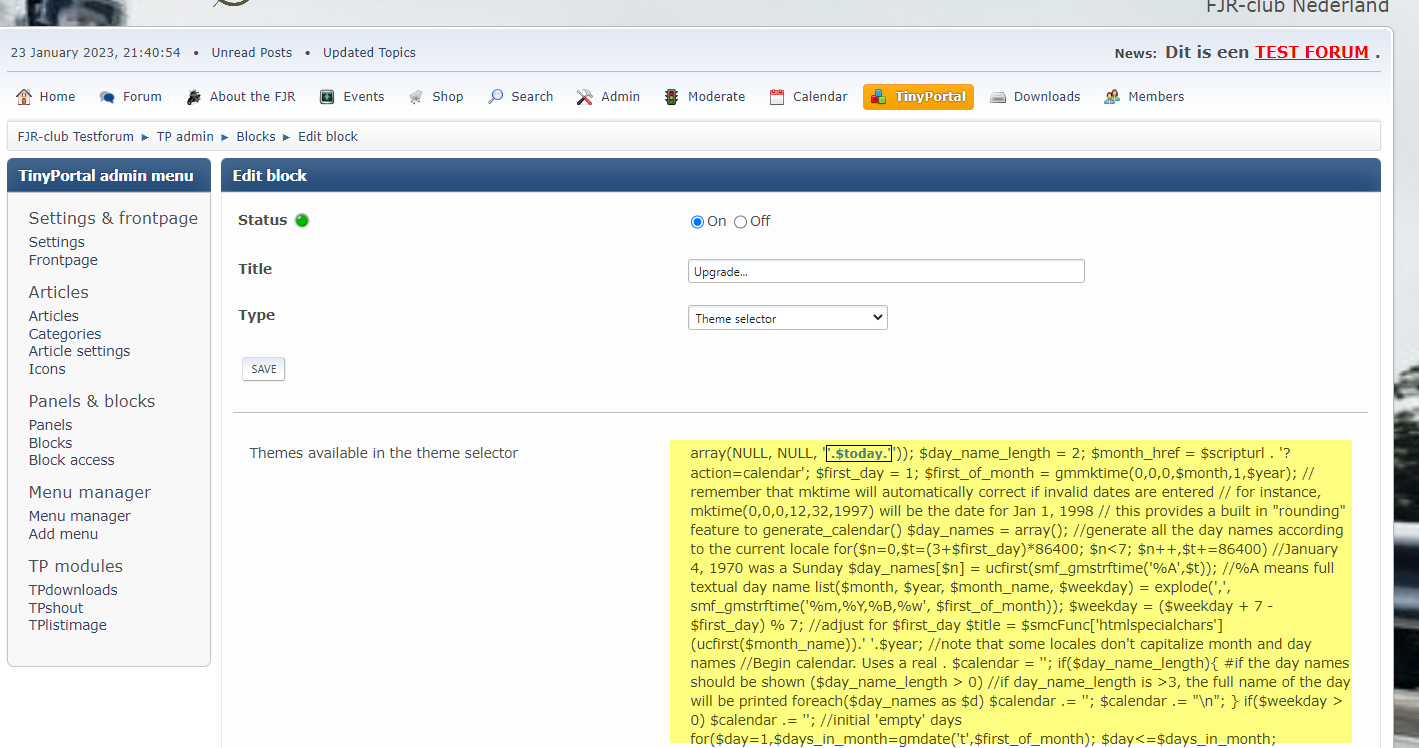
Task: Open the Admin tools icon
Action: [x=583, y=96]
